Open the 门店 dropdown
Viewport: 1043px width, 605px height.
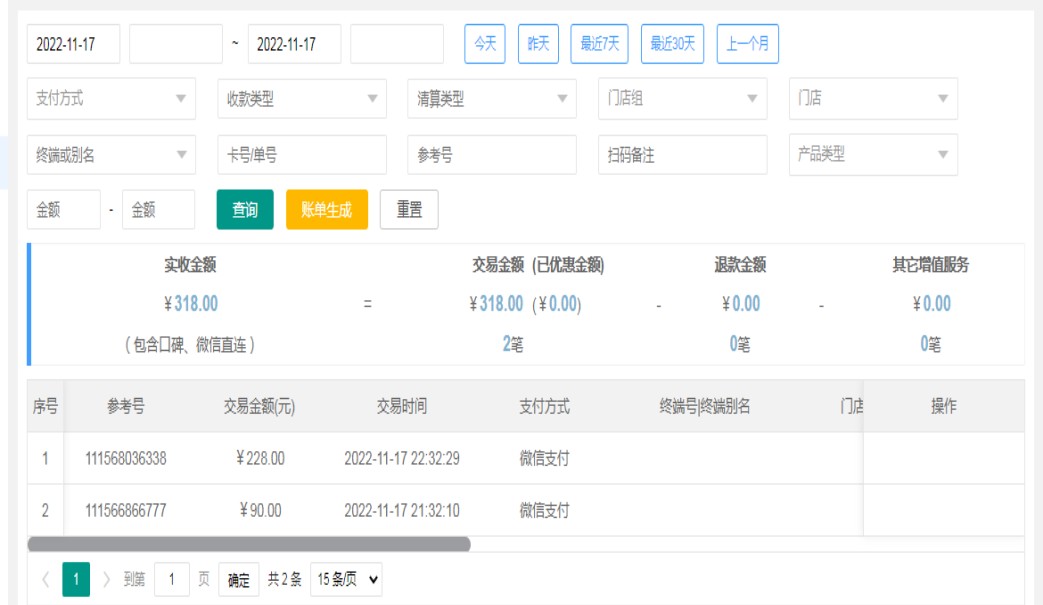coord(873,99)
